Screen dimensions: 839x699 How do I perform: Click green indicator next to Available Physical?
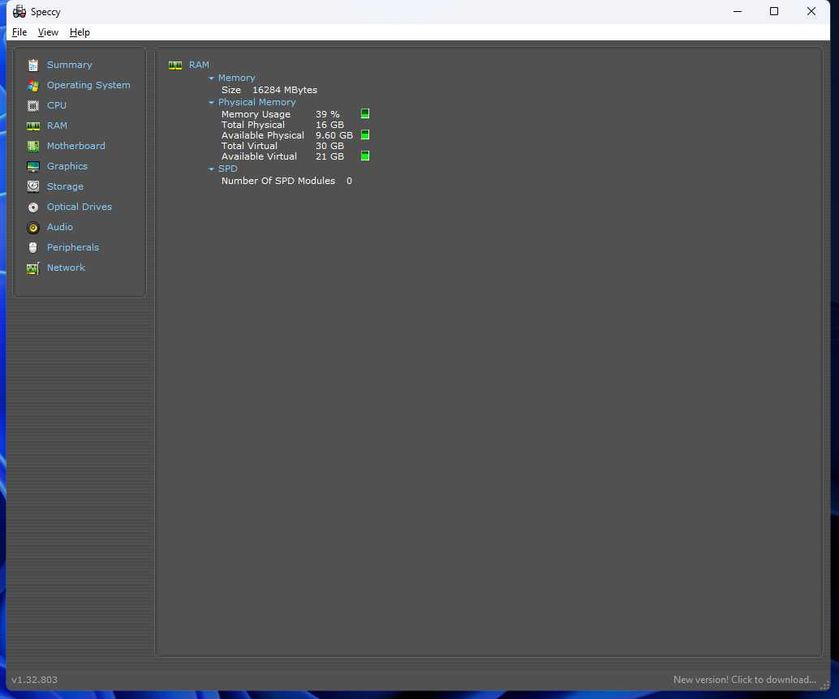point(365,135)
